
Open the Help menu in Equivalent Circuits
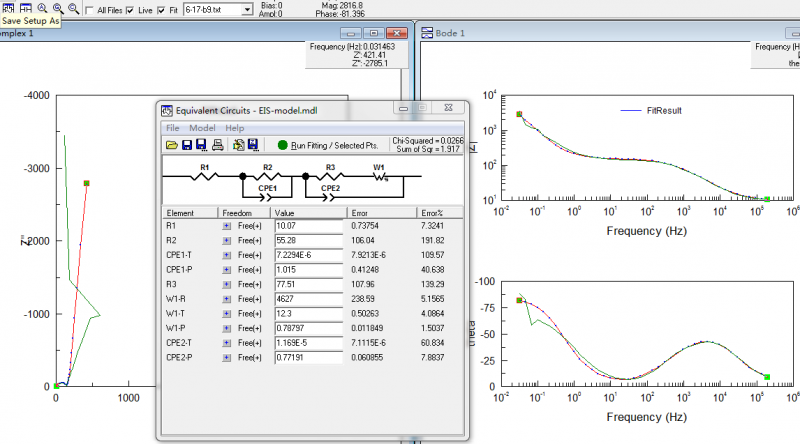pos(234,128)
